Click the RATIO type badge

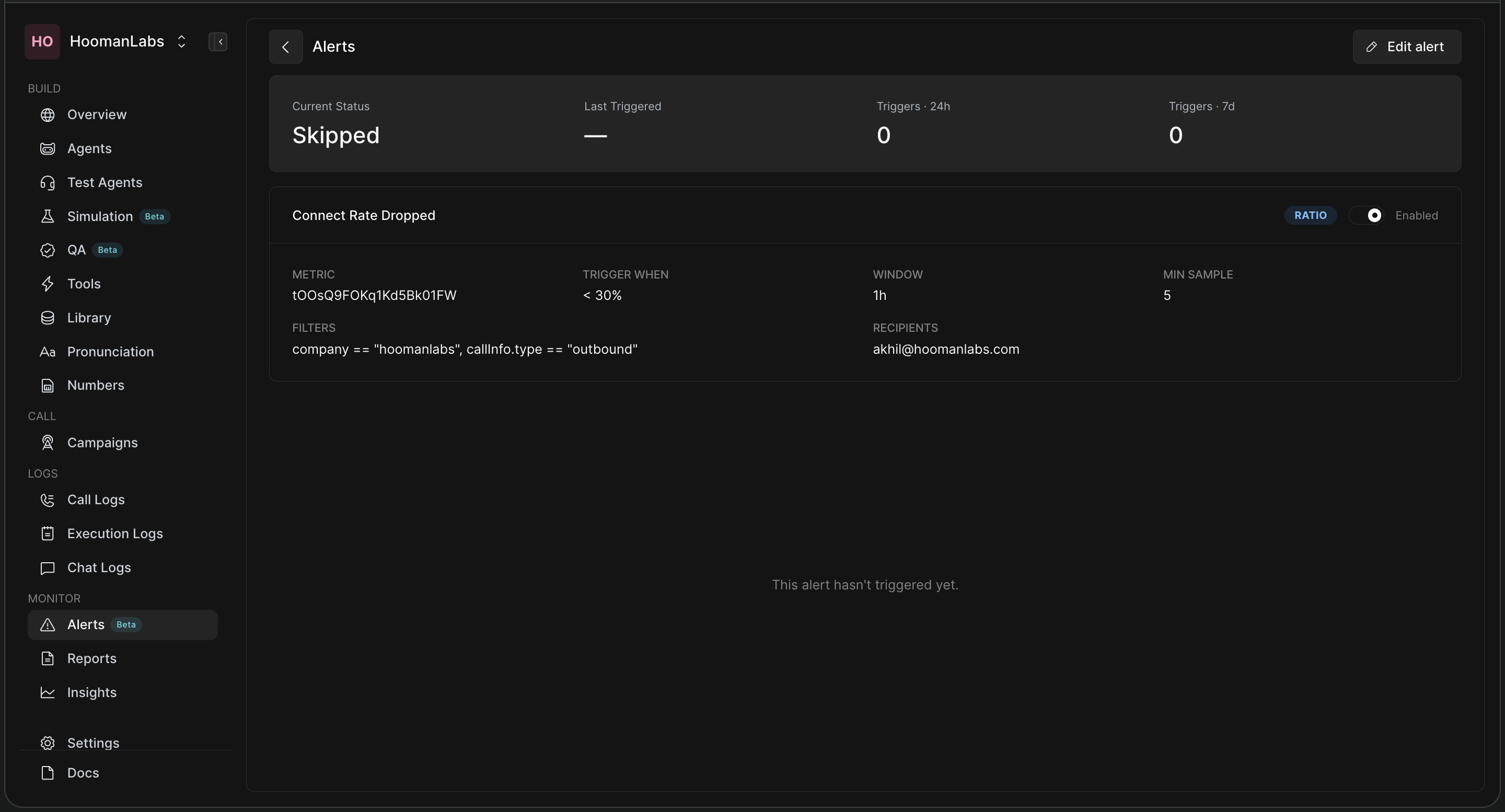(x=1311, y=216)
